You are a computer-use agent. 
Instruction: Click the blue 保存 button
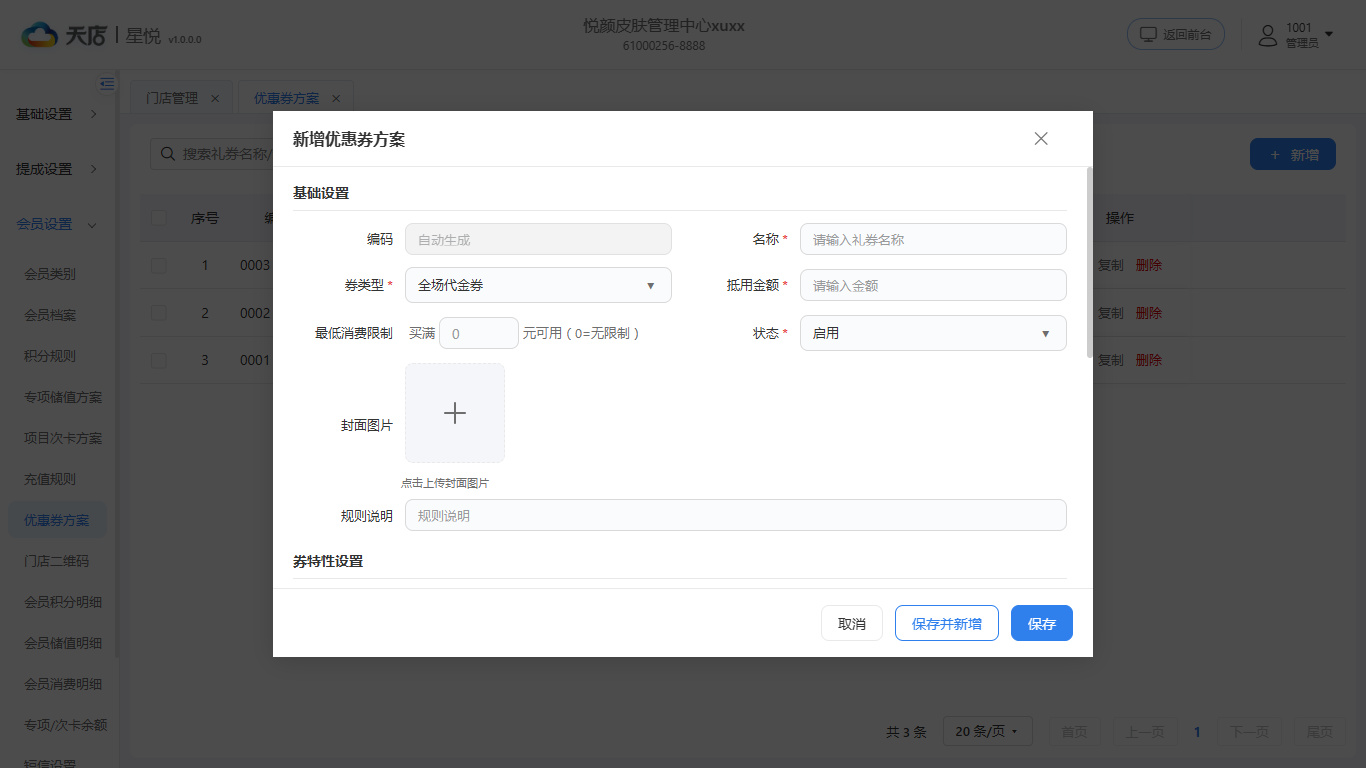(1042, 623)
